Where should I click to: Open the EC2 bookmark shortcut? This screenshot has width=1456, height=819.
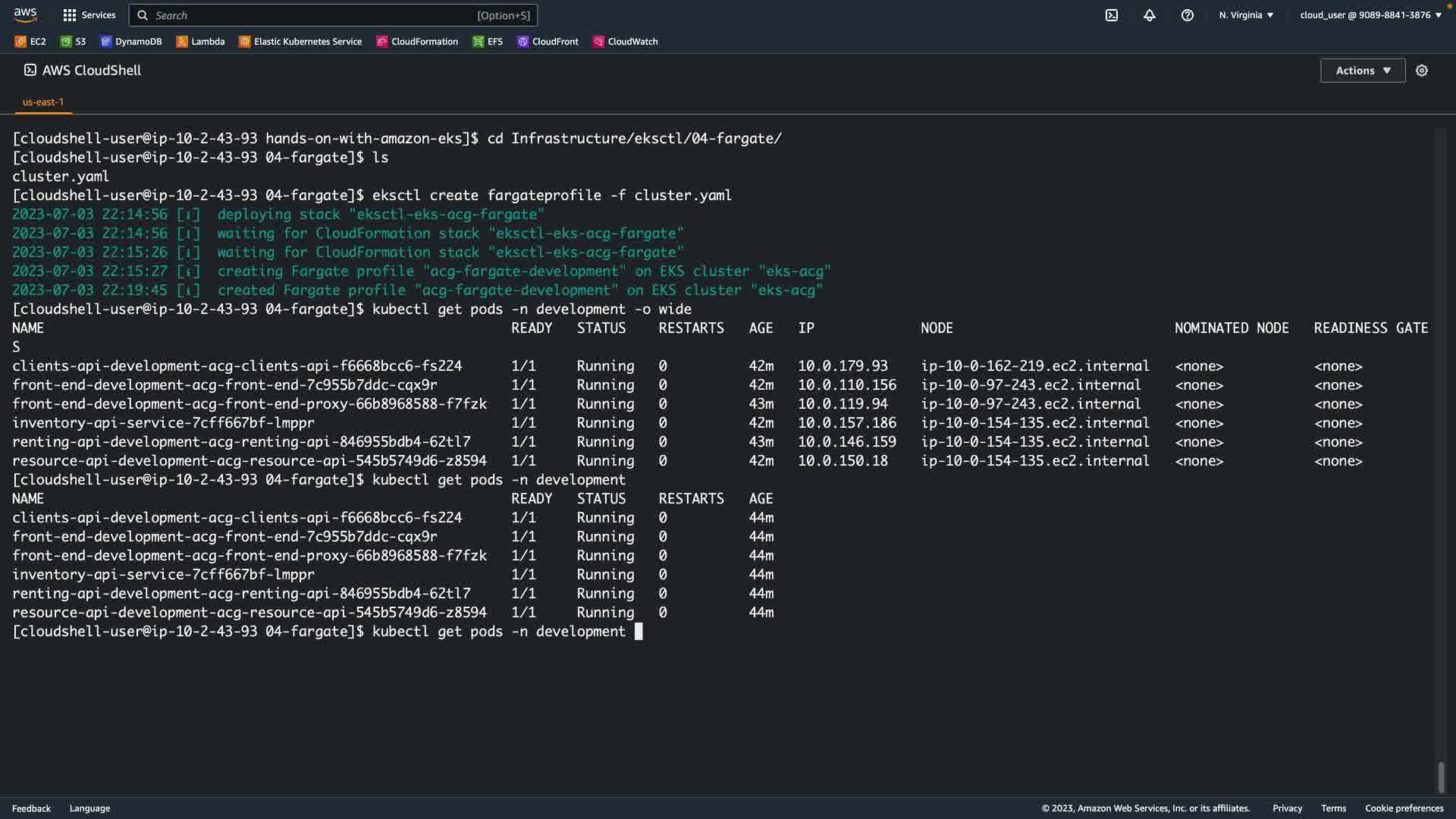(30, 42)
